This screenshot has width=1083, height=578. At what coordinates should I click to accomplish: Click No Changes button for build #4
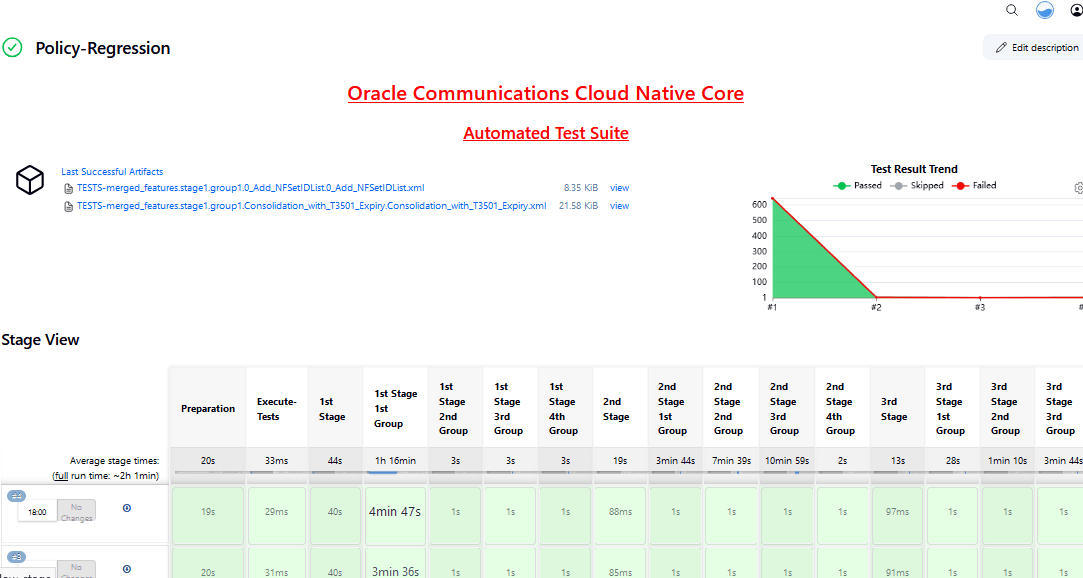tap(76, 512)
